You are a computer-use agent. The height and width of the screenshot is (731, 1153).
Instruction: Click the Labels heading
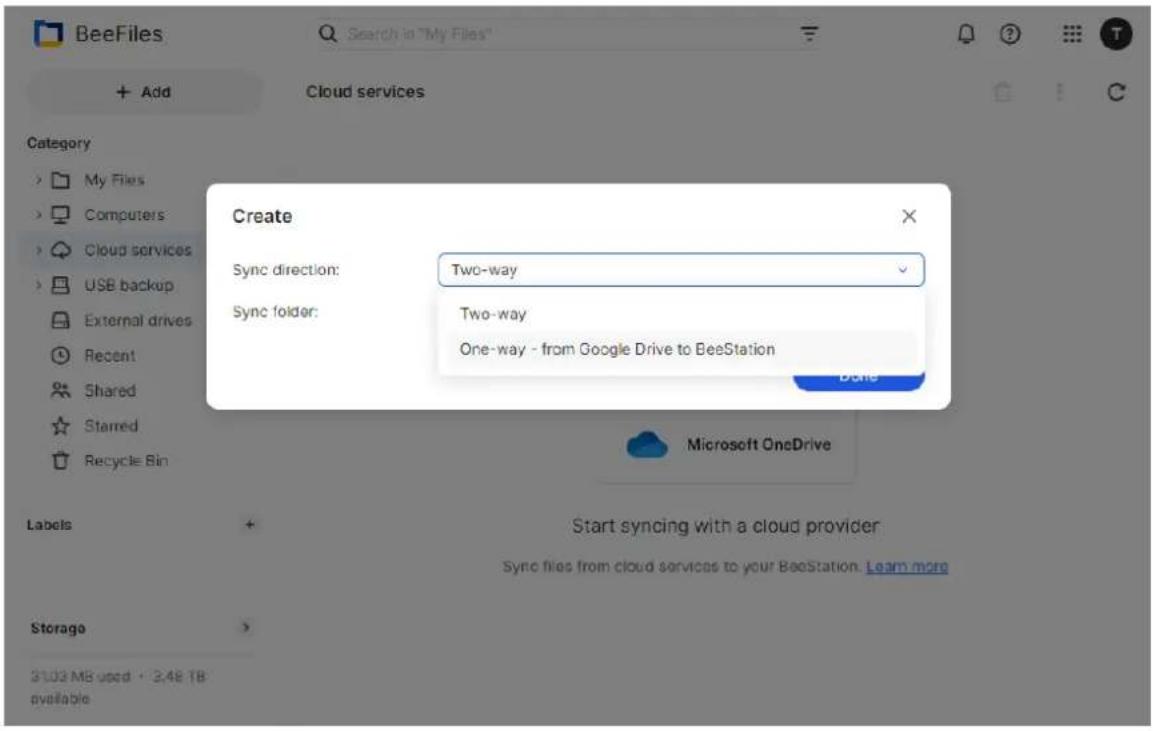(x=49, y=525)
